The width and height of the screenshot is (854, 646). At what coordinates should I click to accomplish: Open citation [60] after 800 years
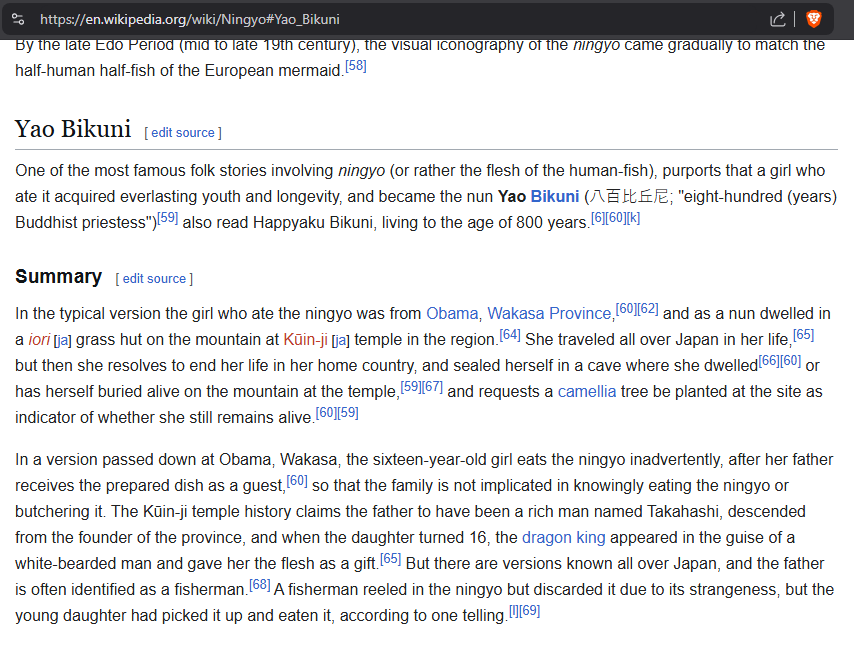[x=616, y=218]
